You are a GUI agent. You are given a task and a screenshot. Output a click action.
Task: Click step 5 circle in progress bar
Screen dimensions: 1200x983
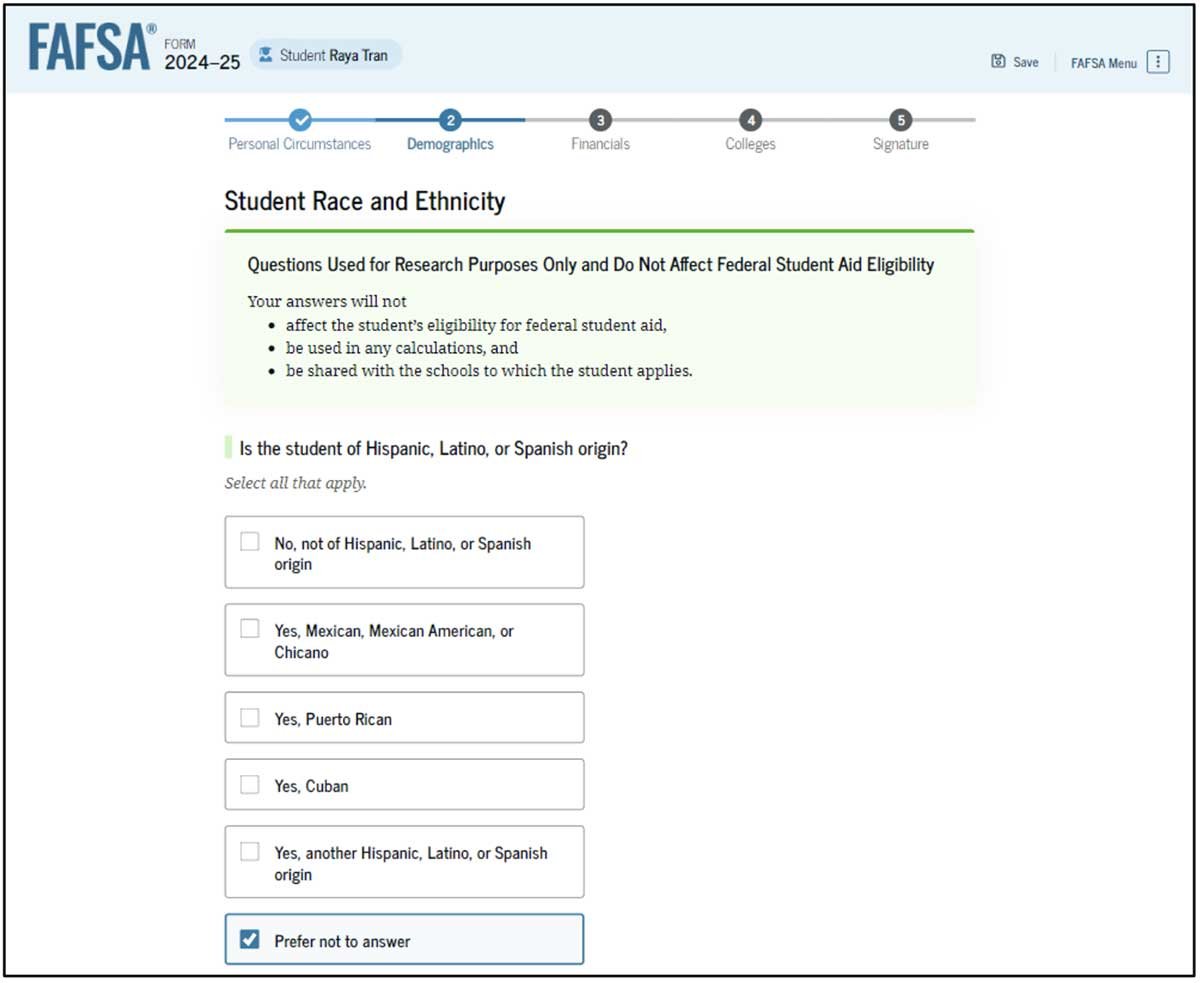900,120
